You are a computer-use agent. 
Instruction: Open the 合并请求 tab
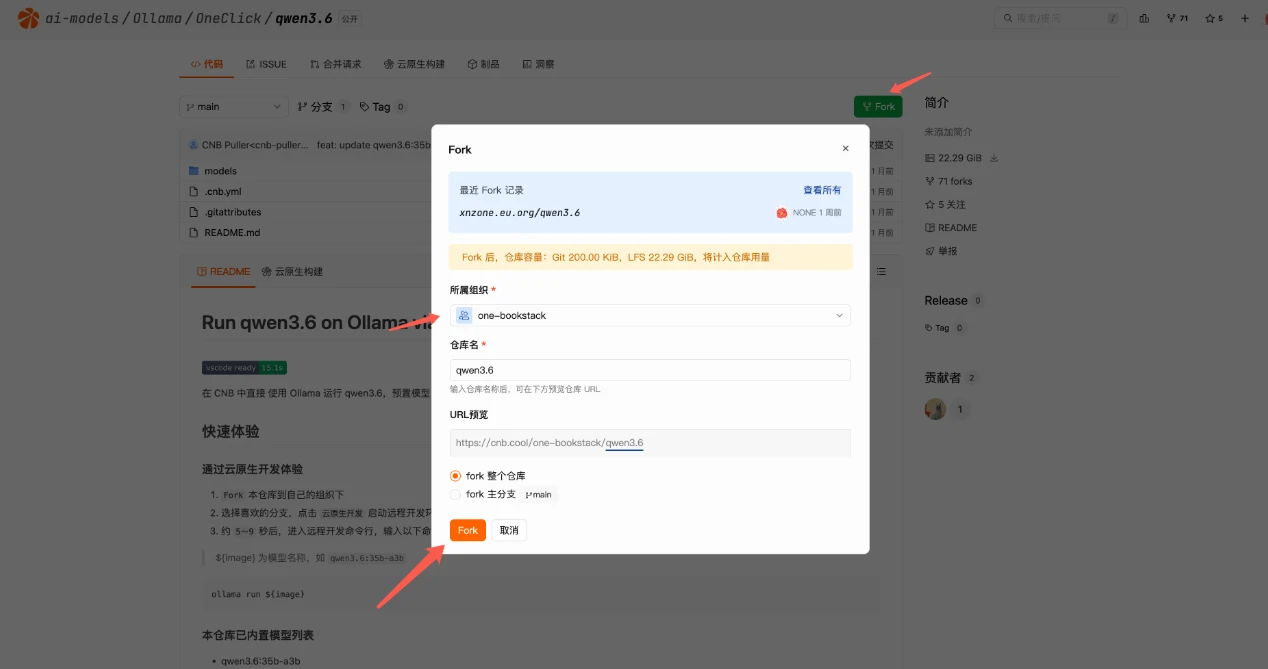[x=336, y=64]
